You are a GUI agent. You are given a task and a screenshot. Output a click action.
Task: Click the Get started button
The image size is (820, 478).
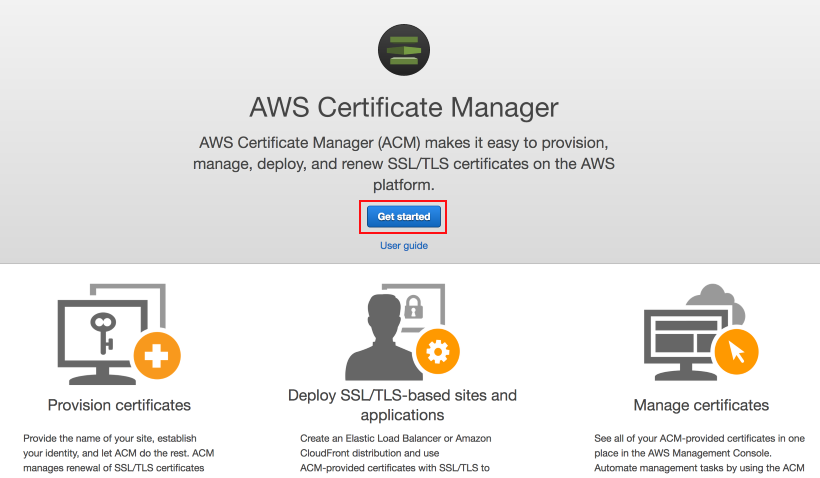404,217
